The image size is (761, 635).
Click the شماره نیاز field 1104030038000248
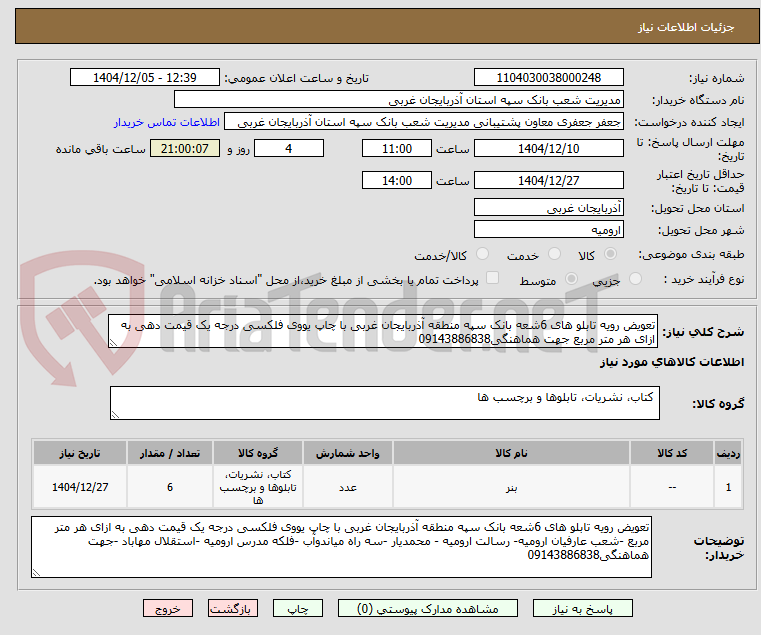click(548, 78)
